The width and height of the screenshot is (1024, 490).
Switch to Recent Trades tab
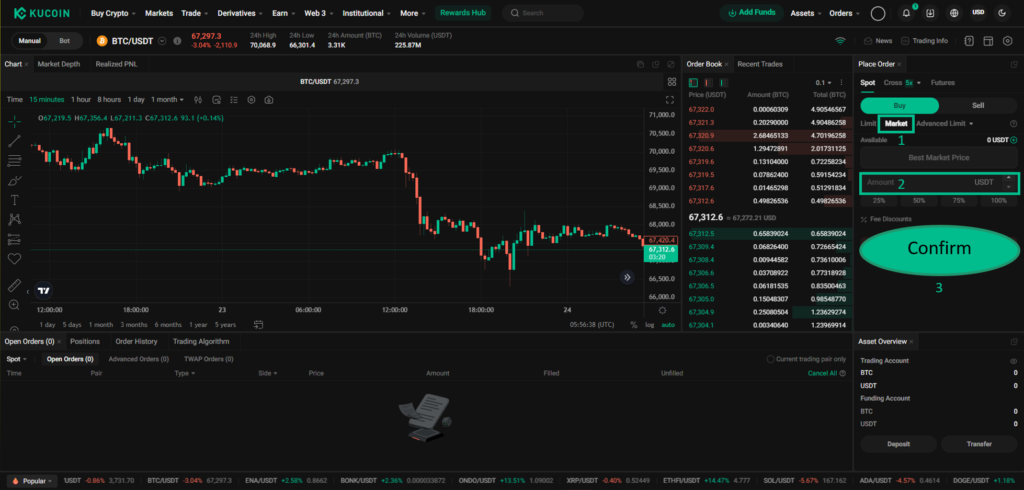[x=760, y=64]
